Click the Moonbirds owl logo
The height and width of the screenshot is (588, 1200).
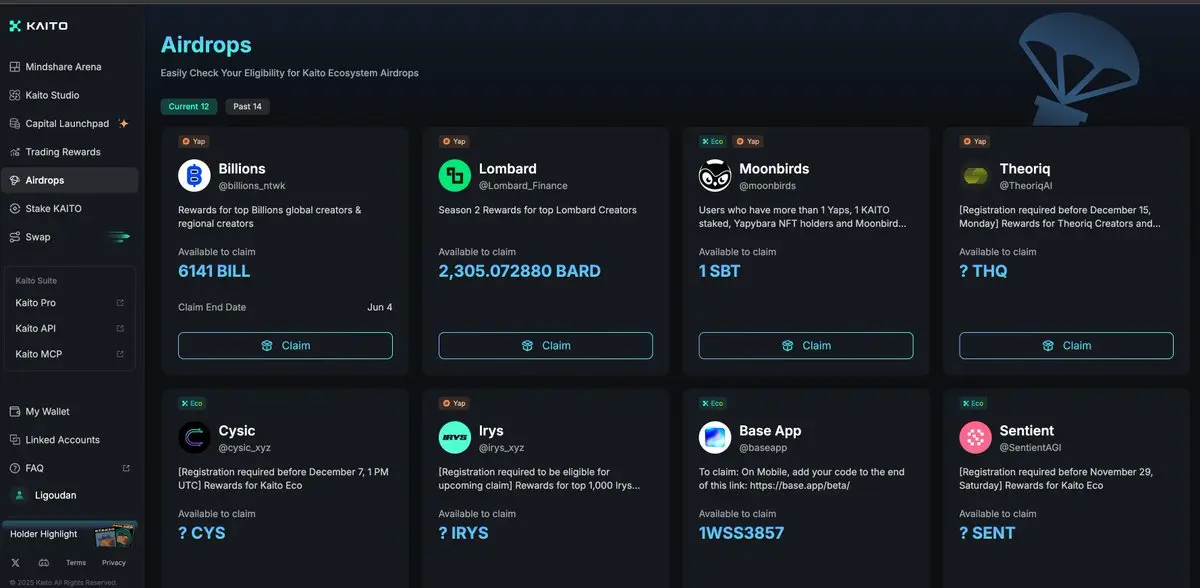[715, 176]
